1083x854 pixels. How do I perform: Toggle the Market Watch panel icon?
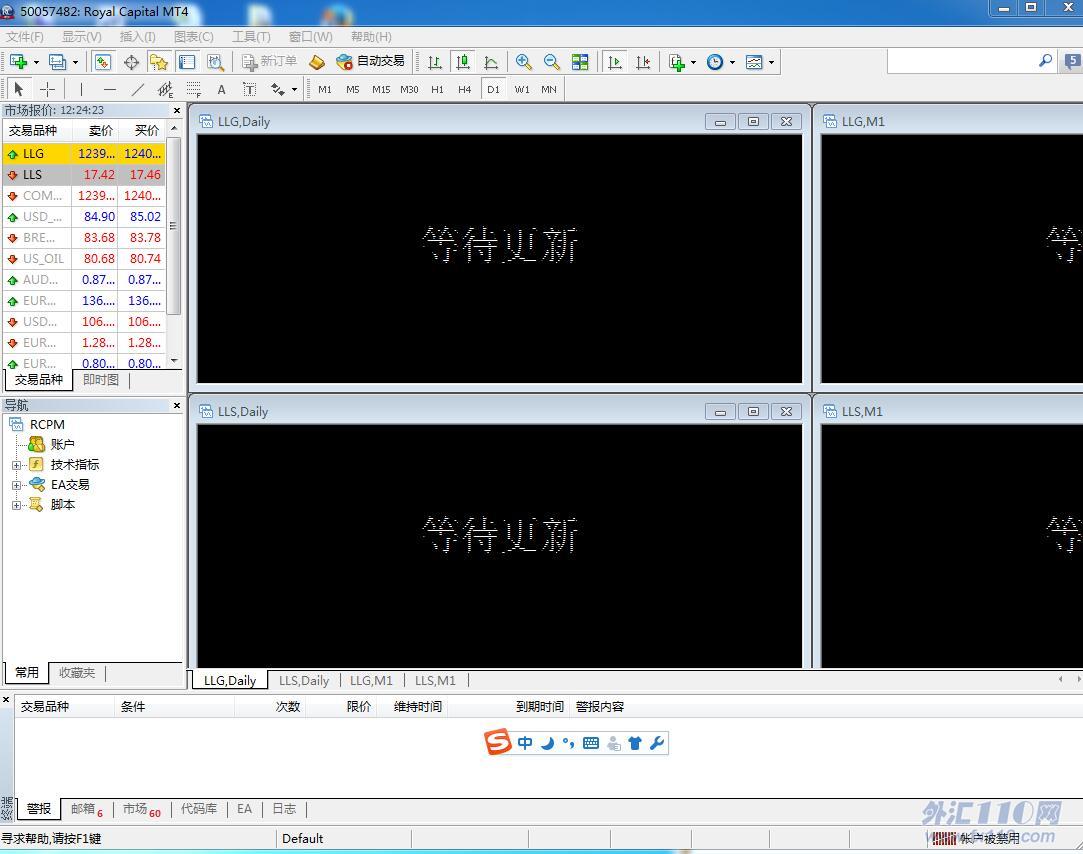(x=103, y=62)
